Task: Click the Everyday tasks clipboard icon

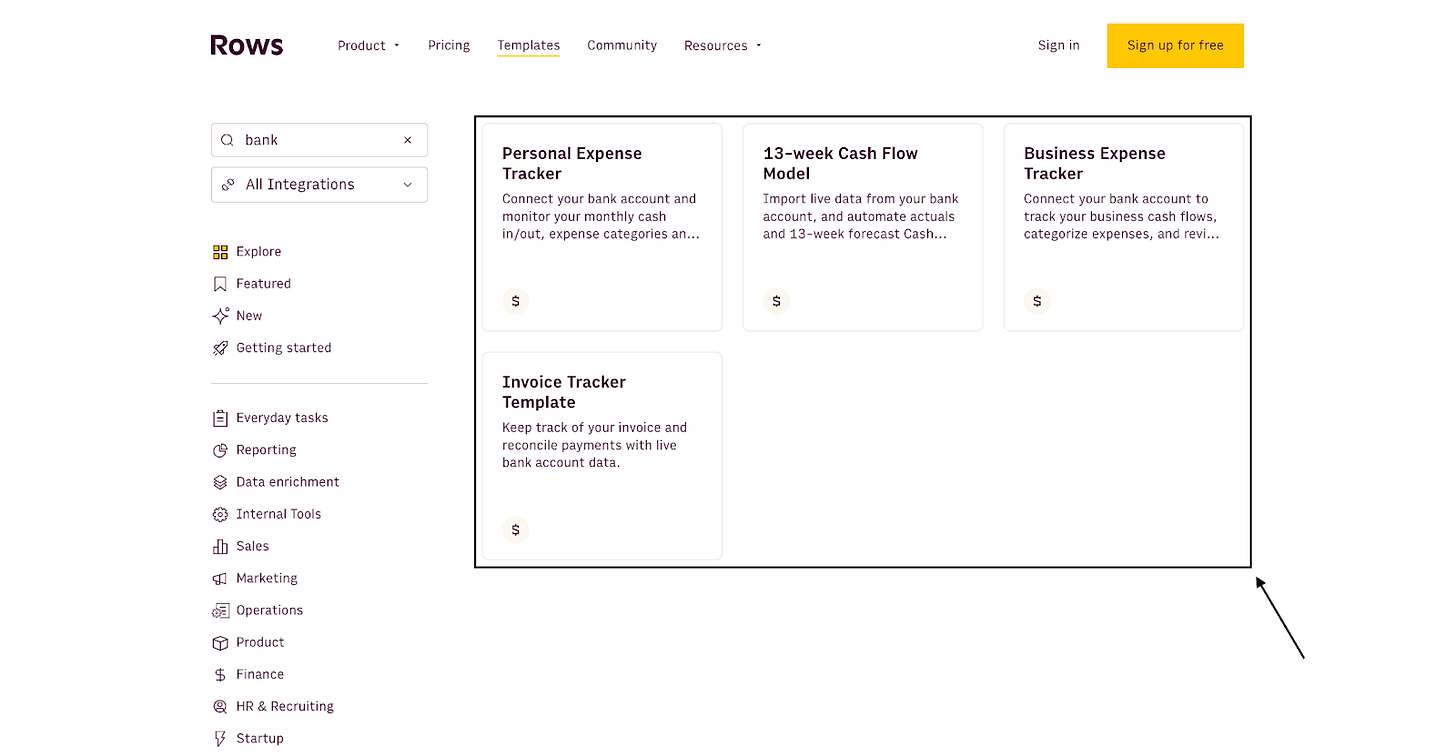Action: tap(220, 418)
